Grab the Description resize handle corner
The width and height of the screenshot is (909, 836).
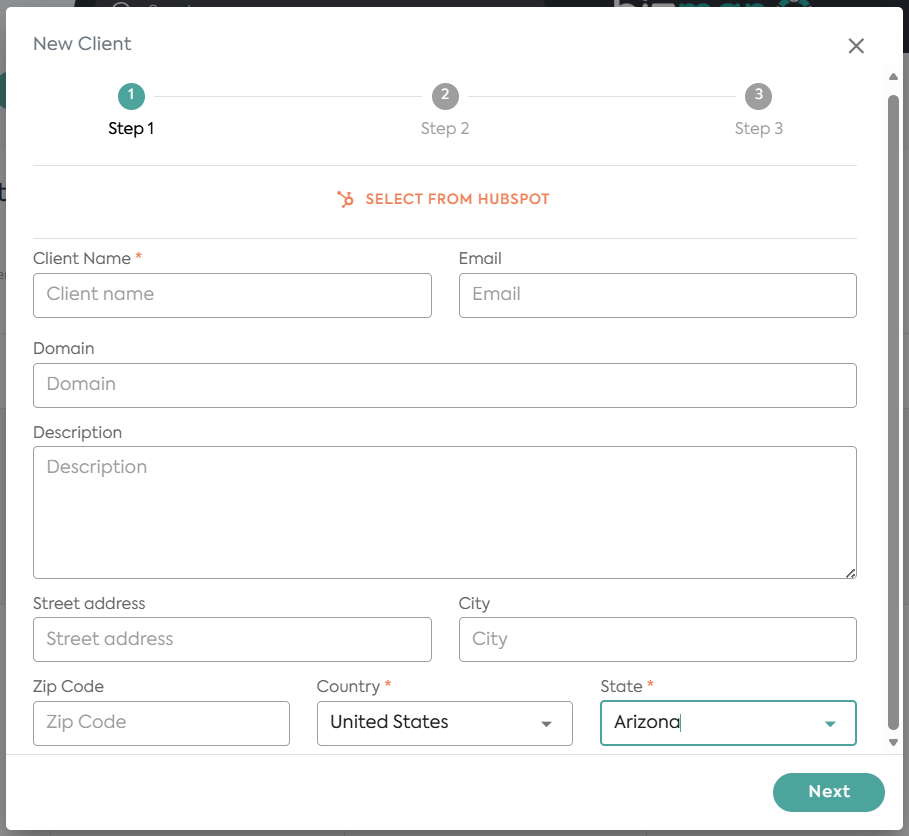850,573
